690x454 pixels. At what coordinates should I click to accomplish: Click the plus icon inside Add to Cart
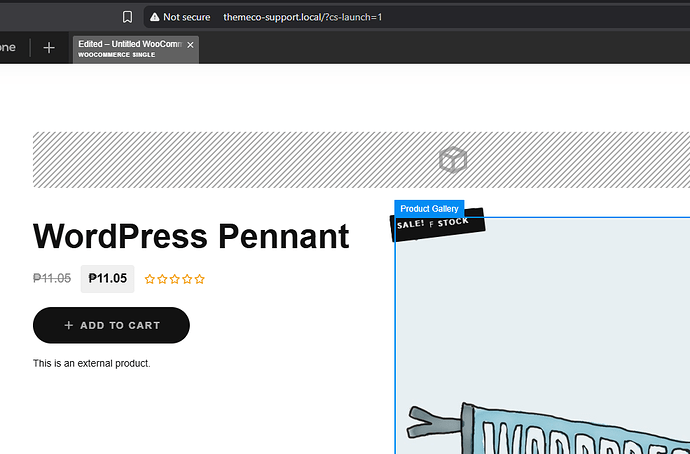pyautogui.click(x=68, y=325)
